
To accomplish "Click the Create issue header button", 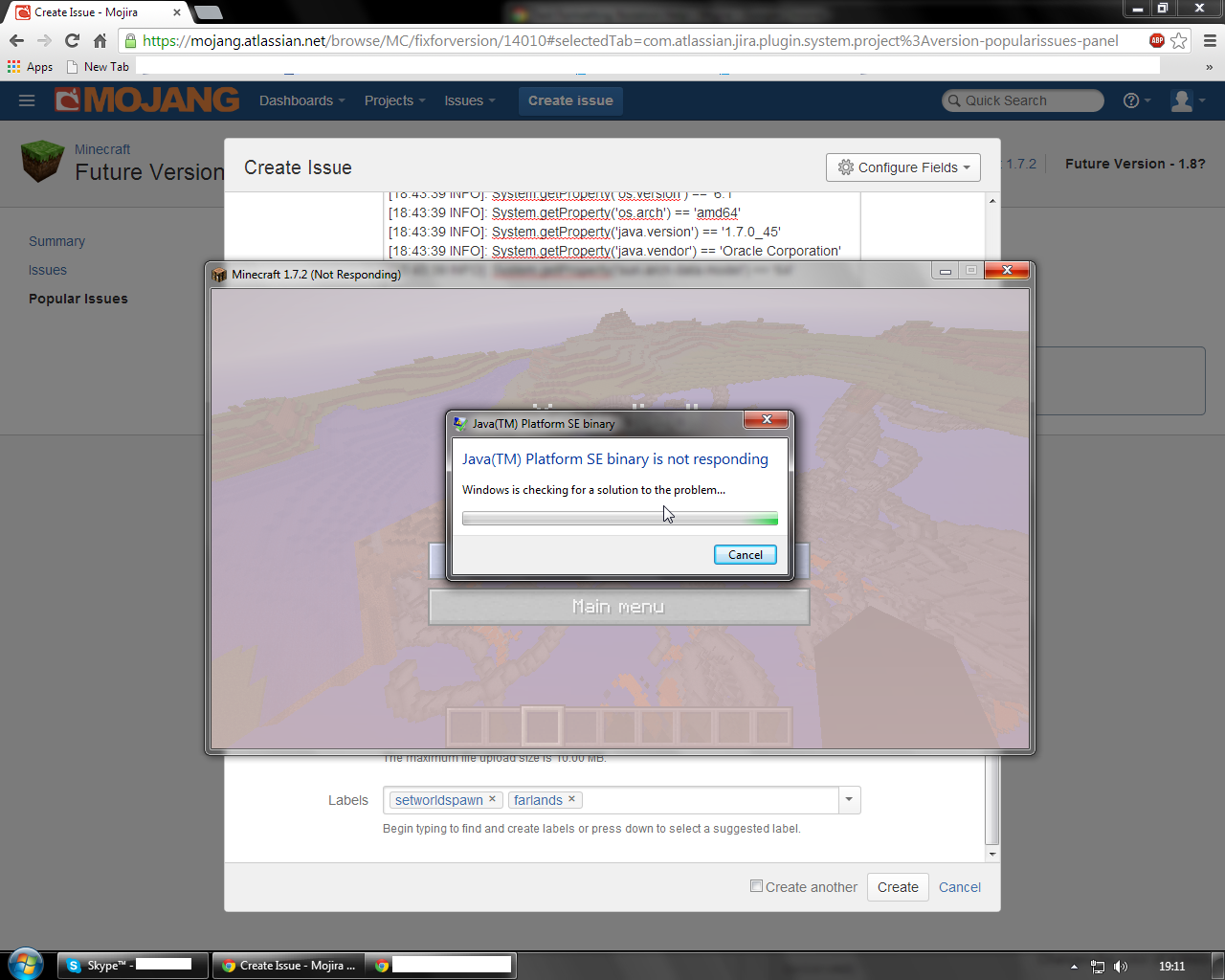I will [x=570, y=100].
